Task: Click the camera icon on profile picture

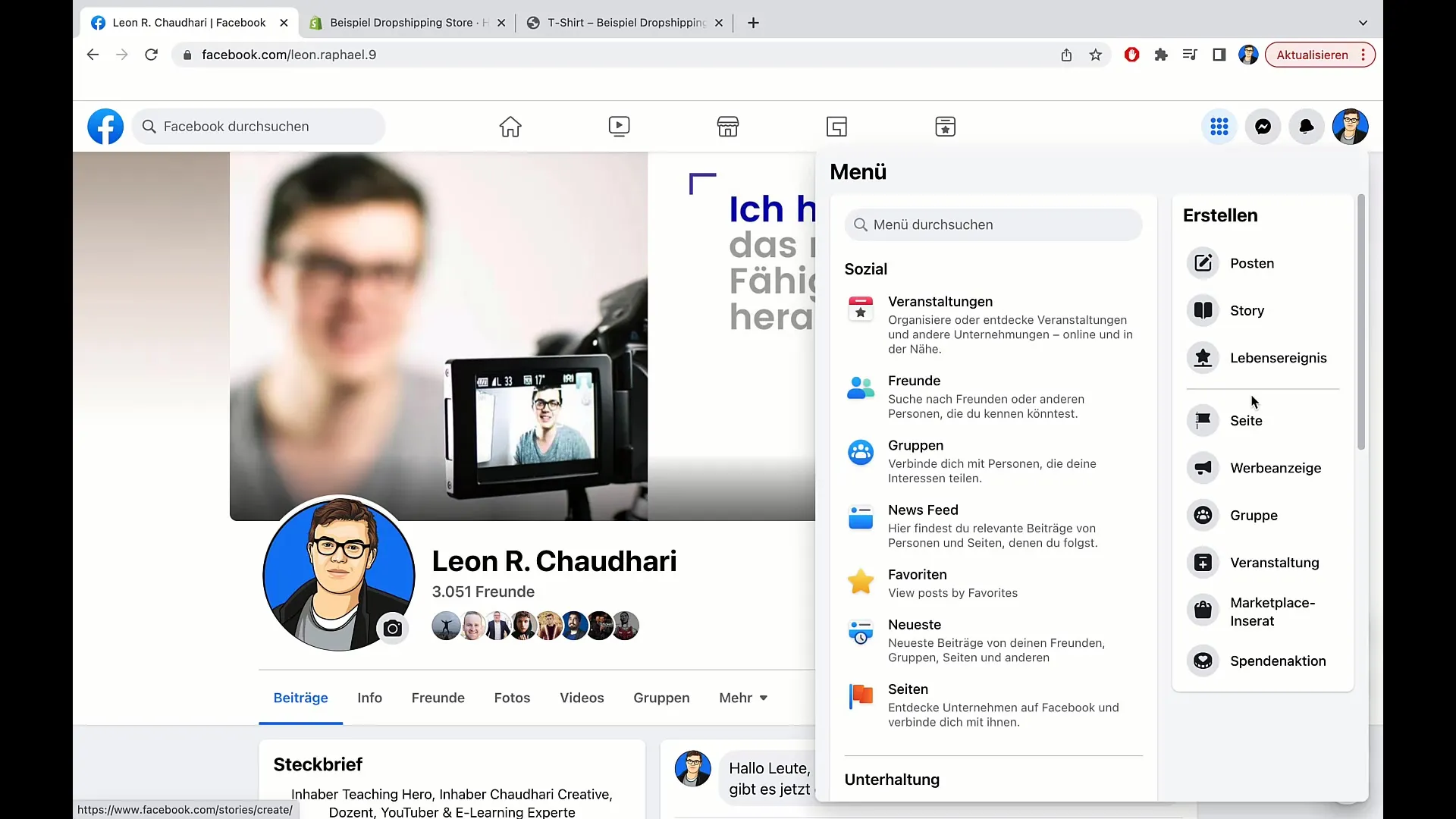Action: click(x=393, y=629)
